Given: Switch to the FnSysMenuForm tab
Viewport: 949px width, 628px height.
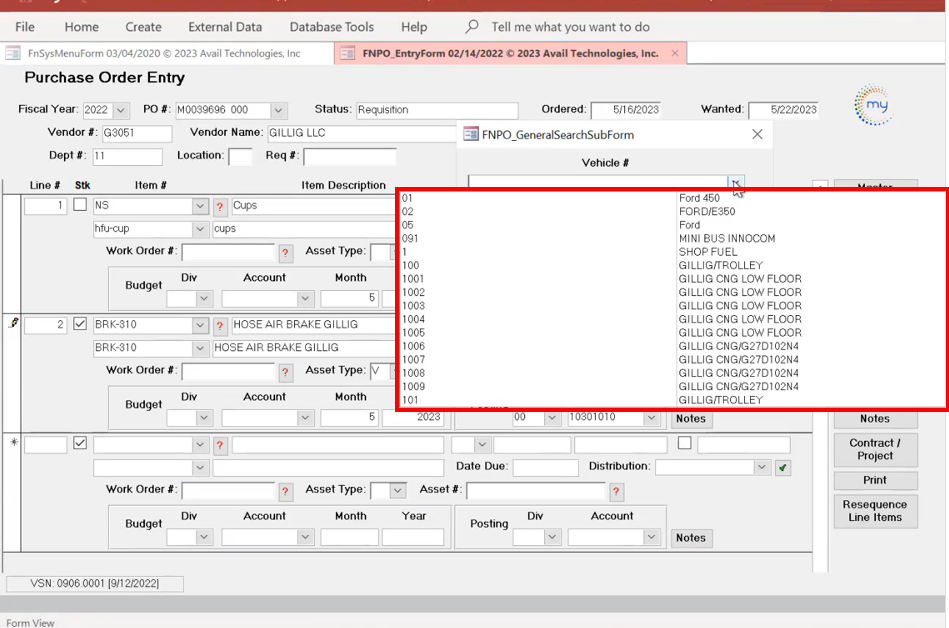Looking at the screenshot, I should (162, 53).
